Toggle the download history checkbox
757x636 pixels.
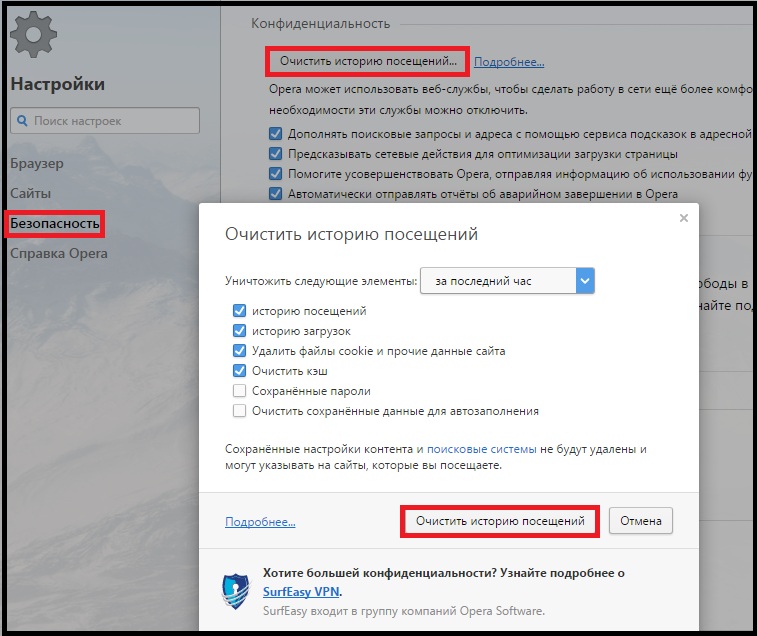coord(239,331)
